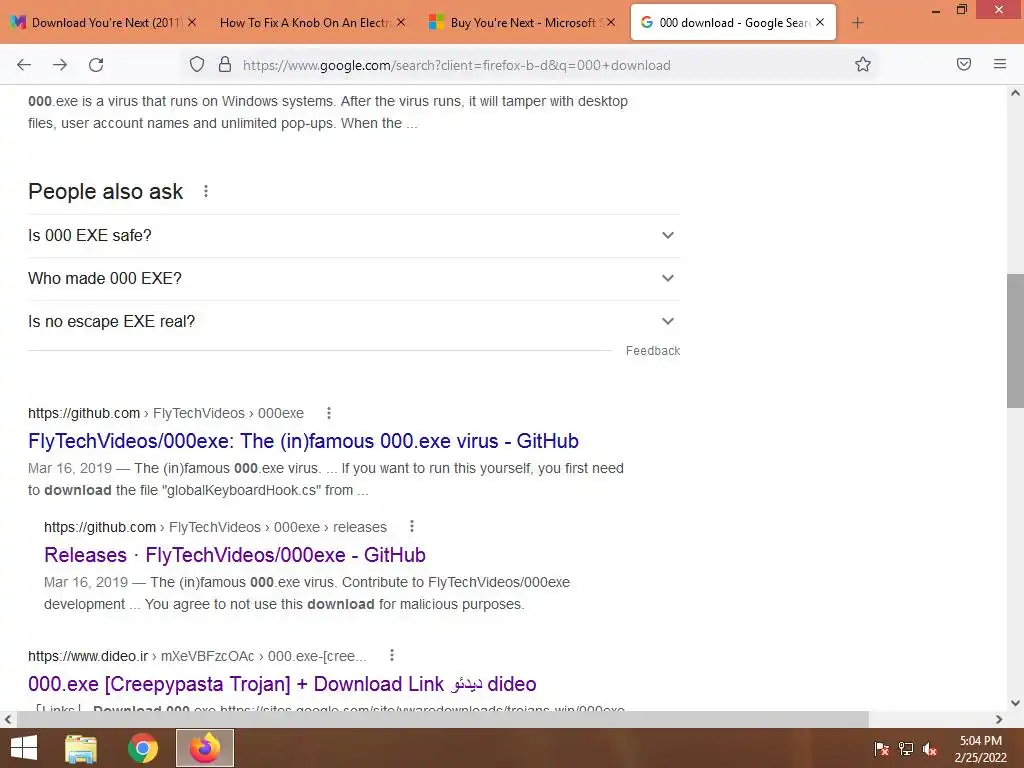Image resolution: width=1024 pixels, height=768 pixels.
Task: Click scroll-right arrow on horizontal scrollbar
Action: pyautogui.click(x=999, y=719)
